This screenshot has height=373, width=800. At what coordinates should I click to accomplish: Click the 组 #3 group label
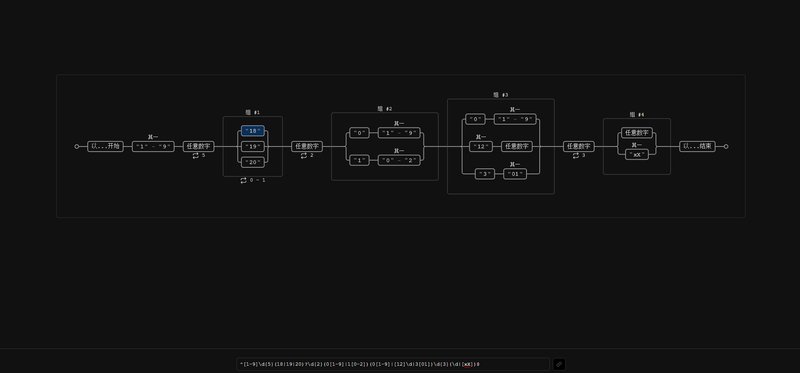tap(501, 95)
